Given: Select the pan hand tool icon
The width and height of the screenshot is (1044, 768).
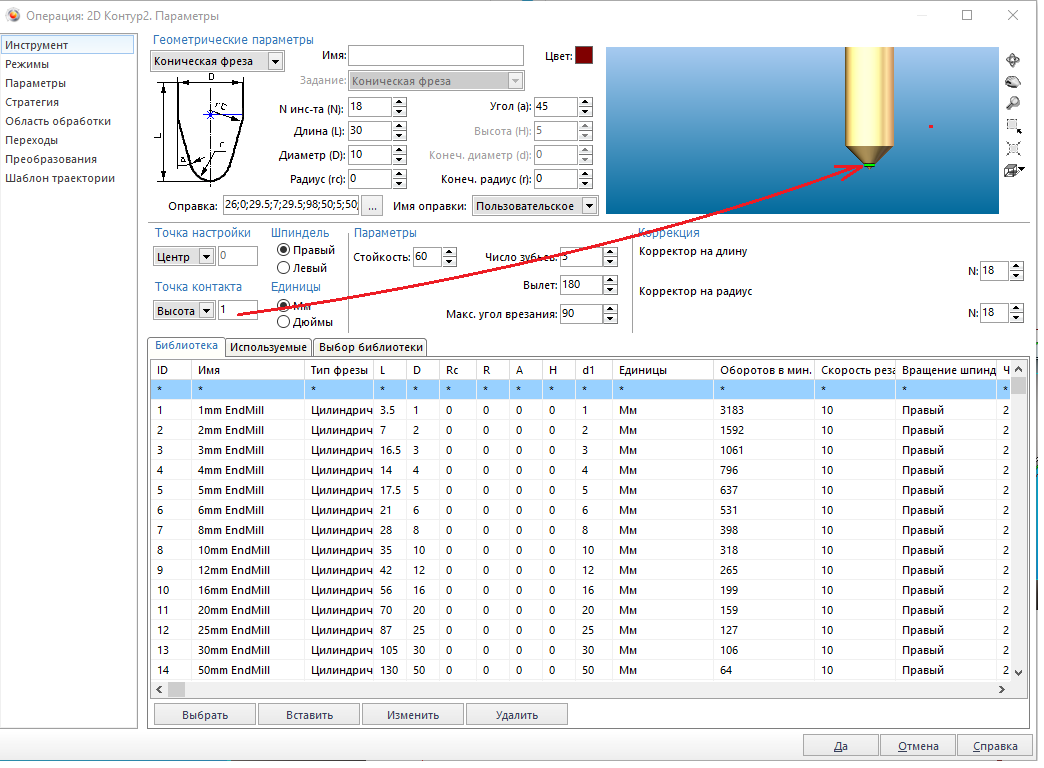Looking at the screenshot, I should (x=1013, y=82).
